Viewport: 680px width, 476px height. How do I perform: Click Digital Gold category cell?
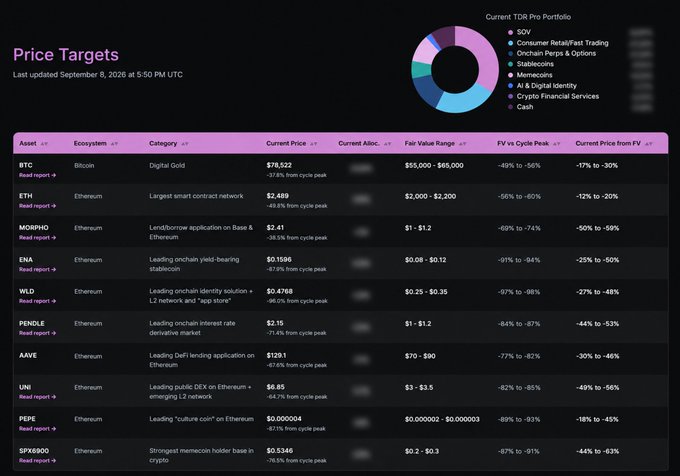click(x=167, y=166)
